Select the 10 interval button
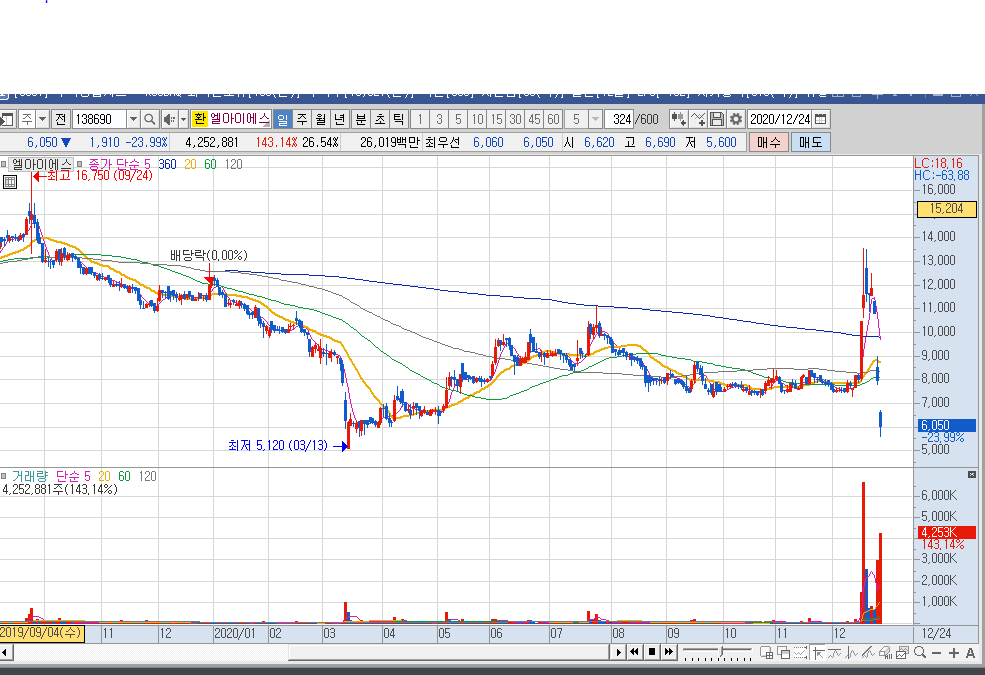 point(477,119)
